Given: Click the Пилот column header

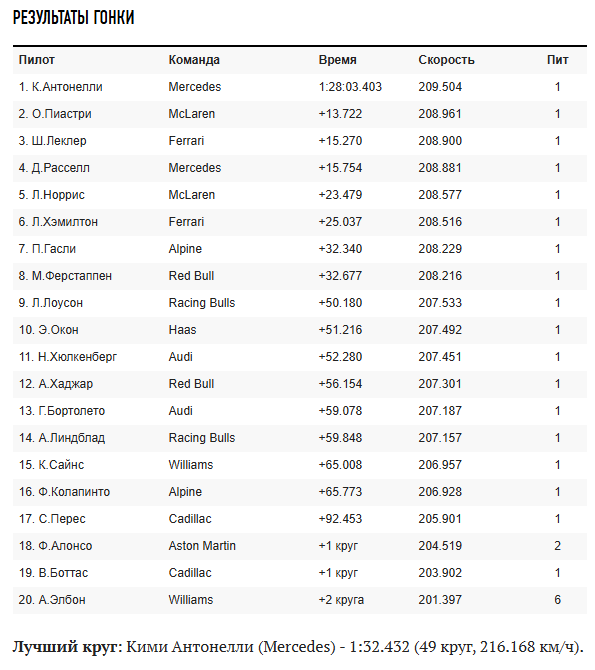Looking at the screenshot, I should (37, 60).
